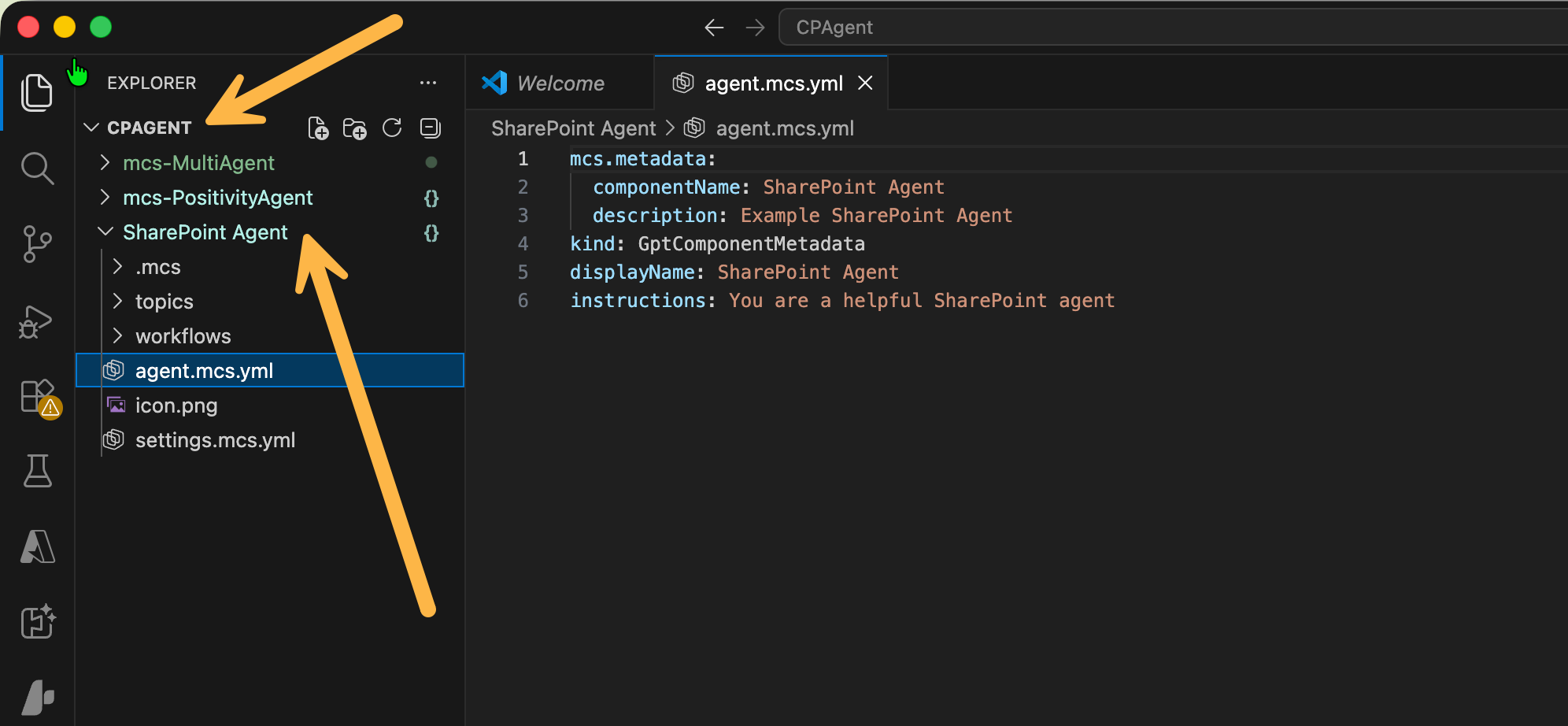The height and width of the screenshot is (726, 1568).
Task: Click SharePoint Agent in the breadcrumb bar
Action: 572,128
